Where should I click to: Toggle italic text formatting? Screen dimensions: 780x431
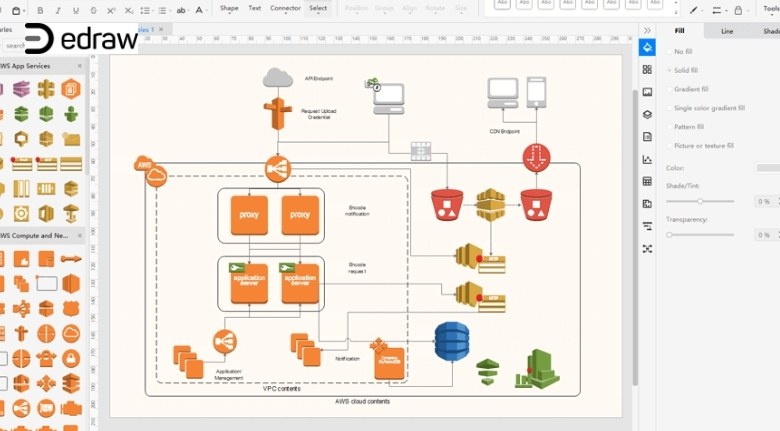58,10
